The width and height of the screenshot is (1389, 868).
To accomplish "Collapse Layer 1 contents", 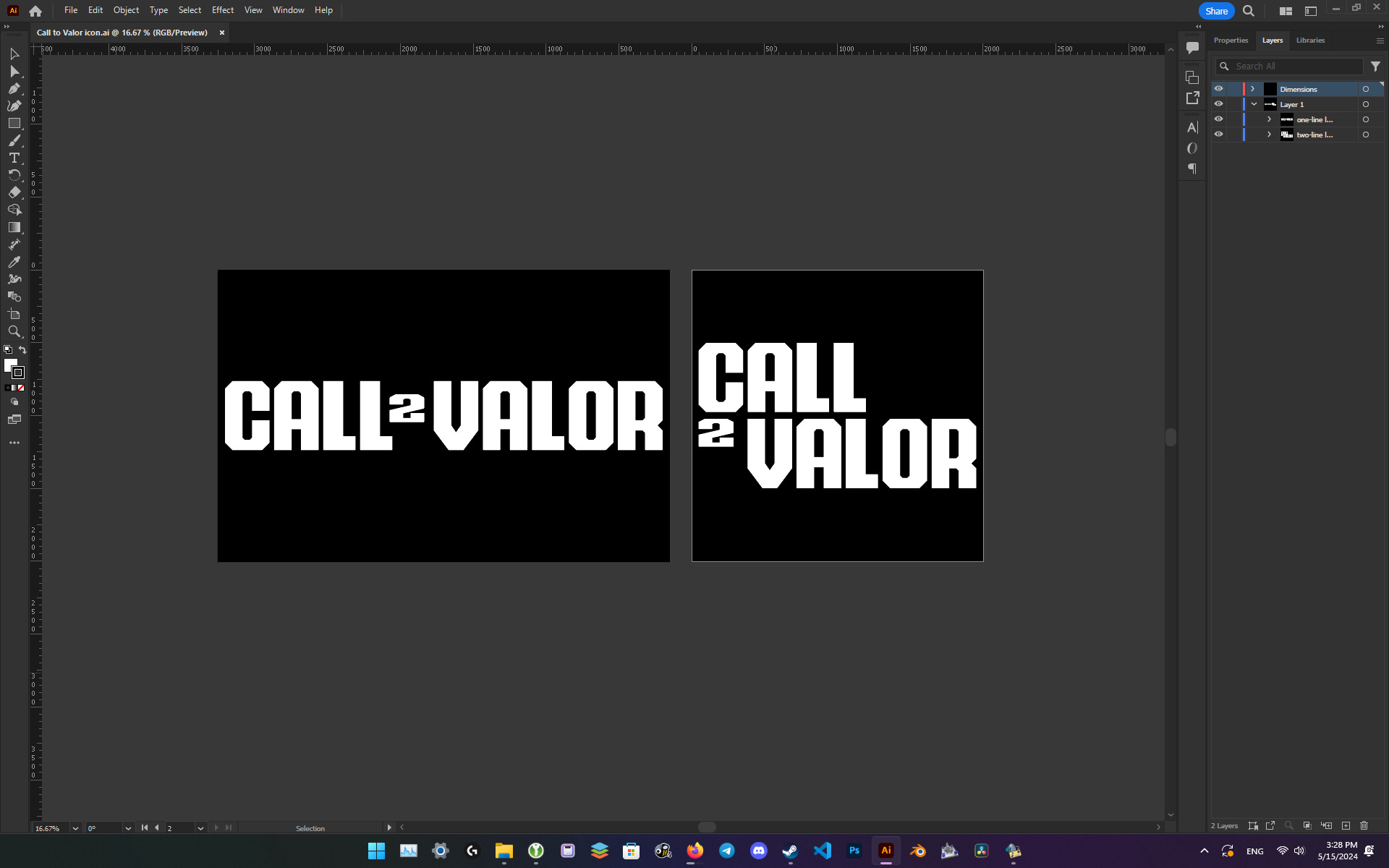I will [x=1254, y=104].
